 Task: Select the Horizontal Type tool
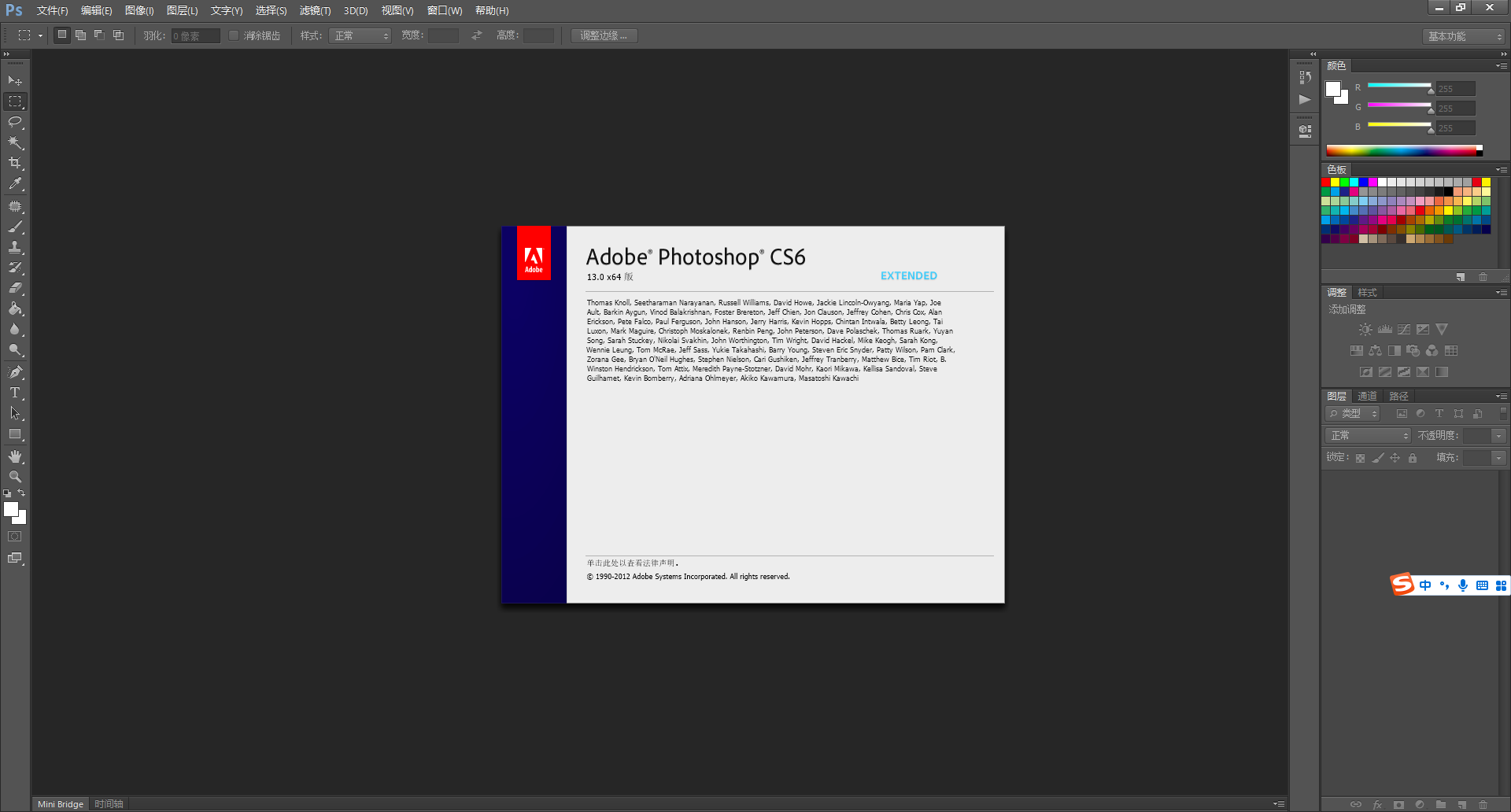(15, 392)
